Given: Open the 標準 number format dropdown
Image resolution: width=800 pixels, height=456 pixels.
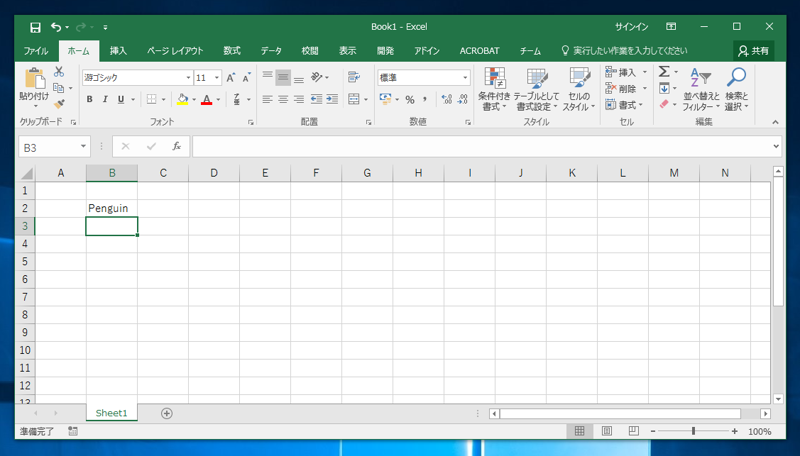Looking at the screenshot, I should click(x=465, y=78).
